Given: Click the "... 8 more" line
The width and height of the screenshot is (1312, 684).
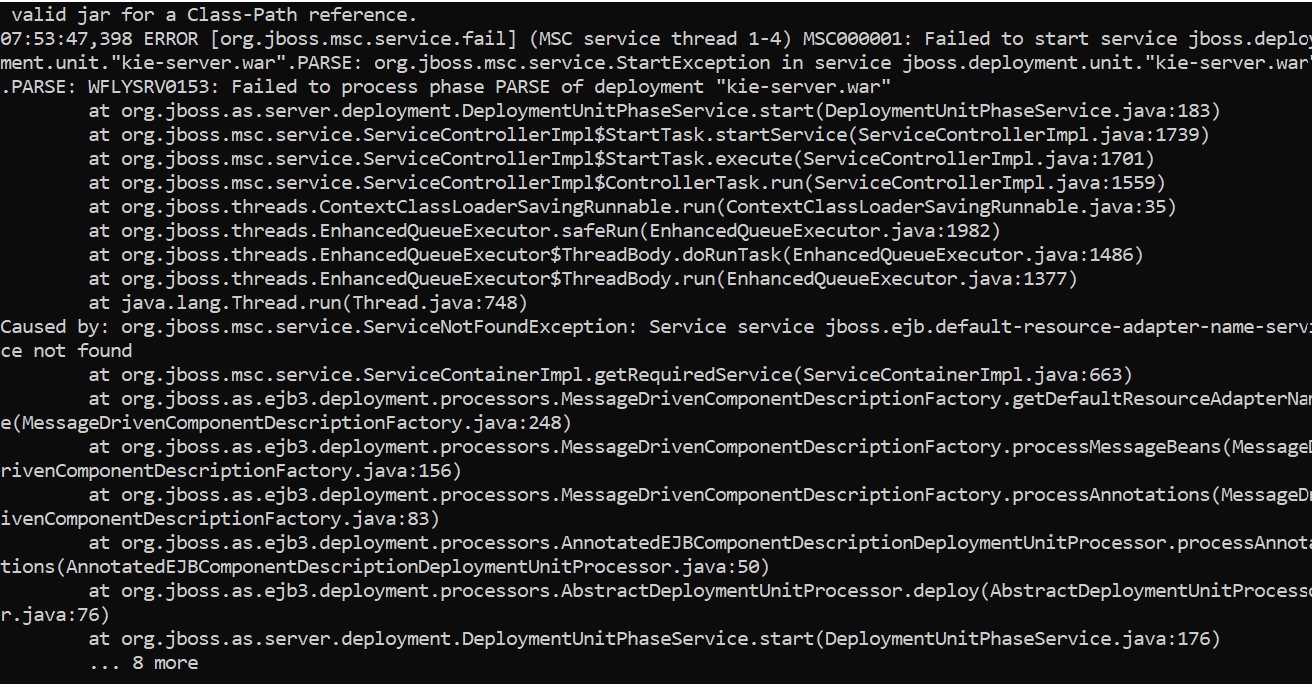Looking at the screenshot, I should point(143,663).
